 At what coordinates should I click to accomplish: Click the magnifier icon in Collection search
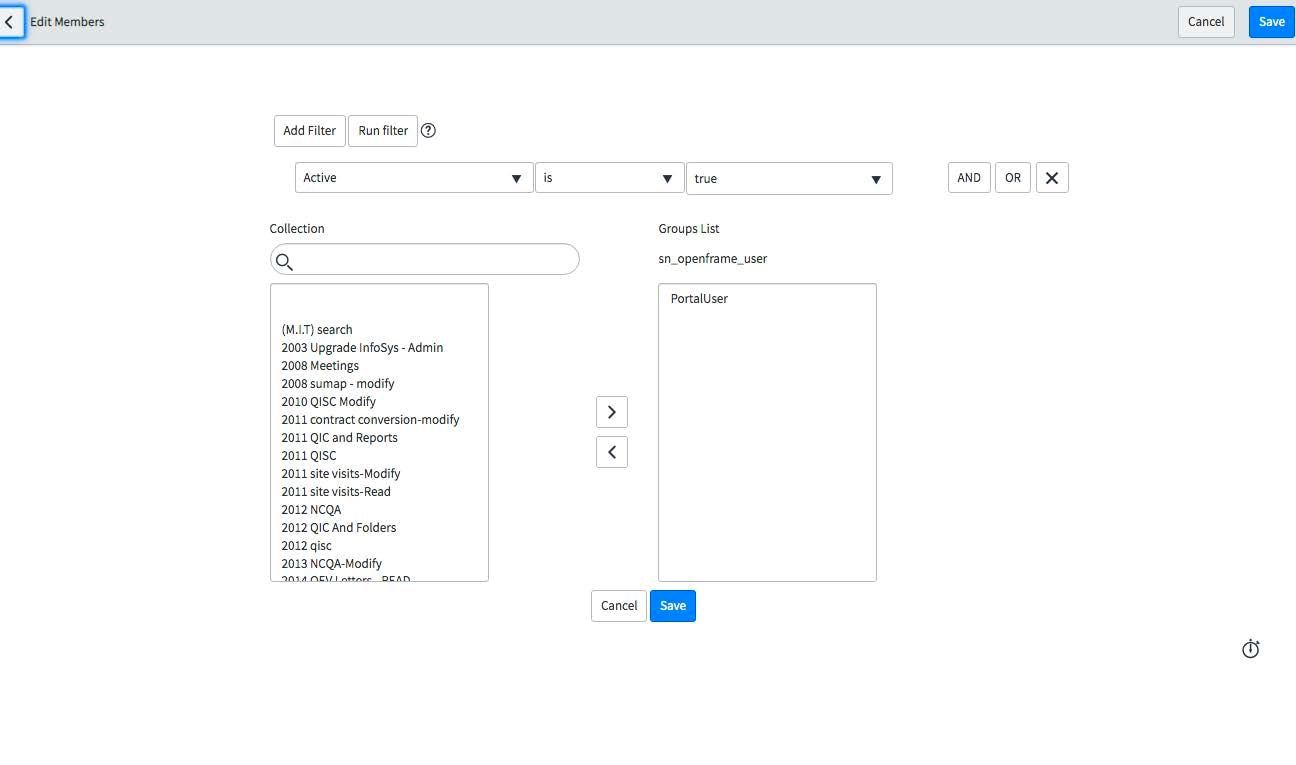pos(284,261)
